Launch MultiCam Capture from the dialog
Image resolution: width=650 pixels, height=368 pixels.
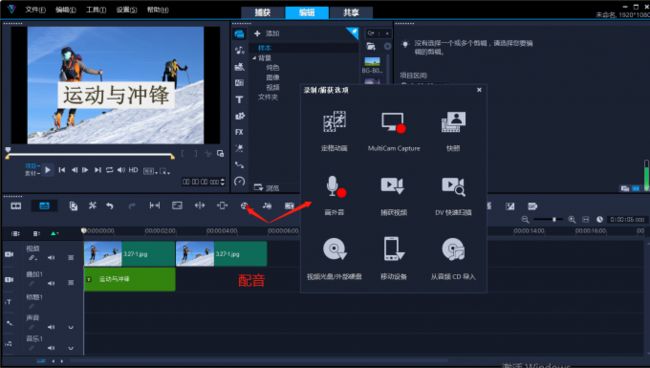pyautogui.click(x=393, y=122)
